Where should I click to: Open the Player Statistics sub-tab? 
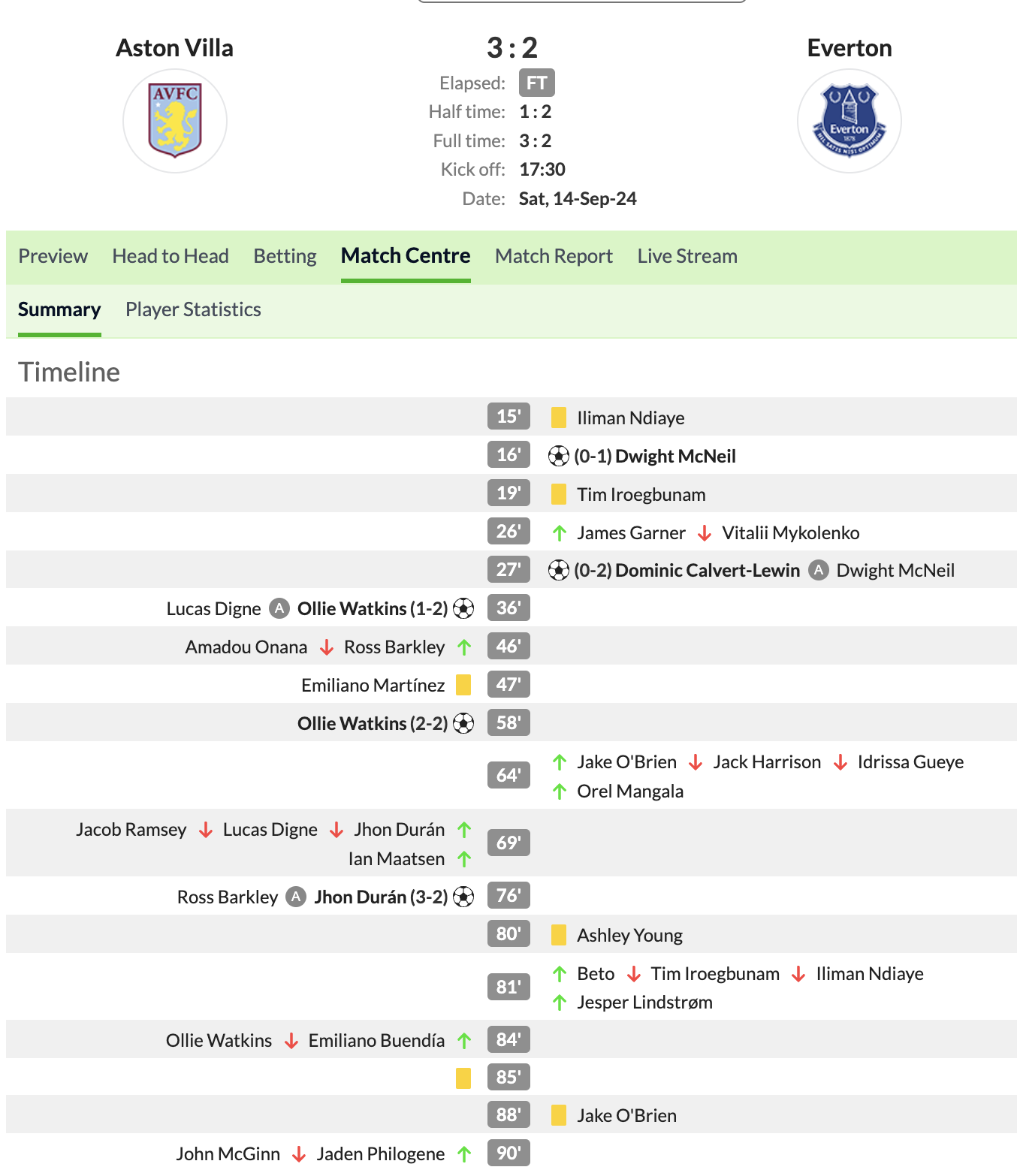[x=193, y=309]
